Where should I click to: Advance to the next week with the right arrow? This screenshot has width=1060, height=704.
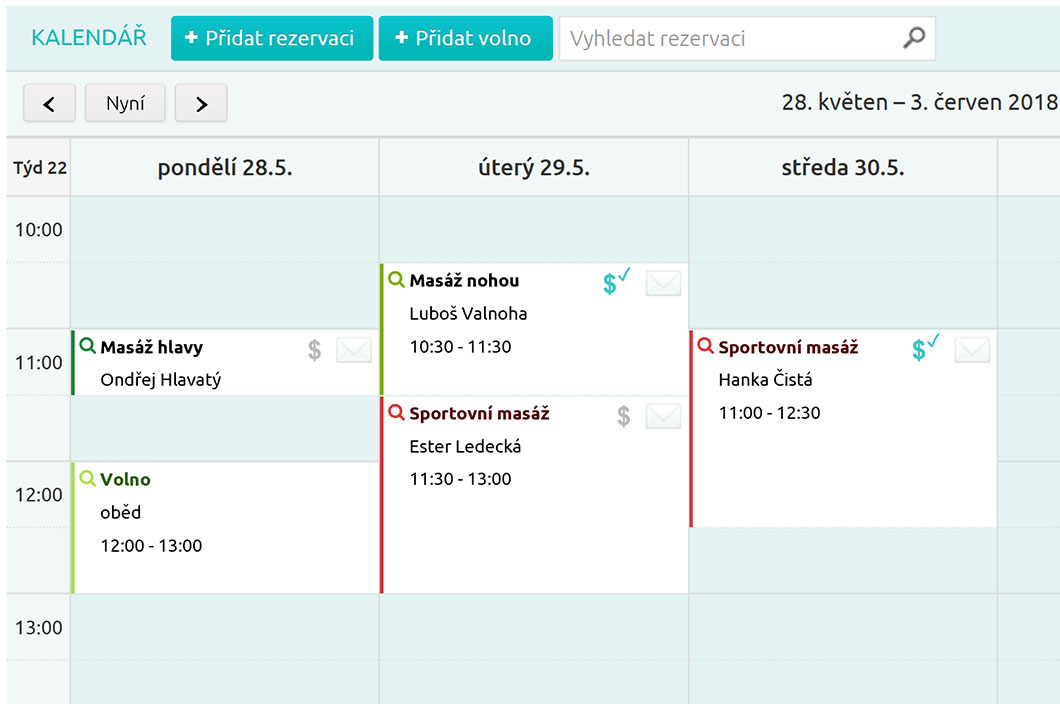[x=201, y=102]
